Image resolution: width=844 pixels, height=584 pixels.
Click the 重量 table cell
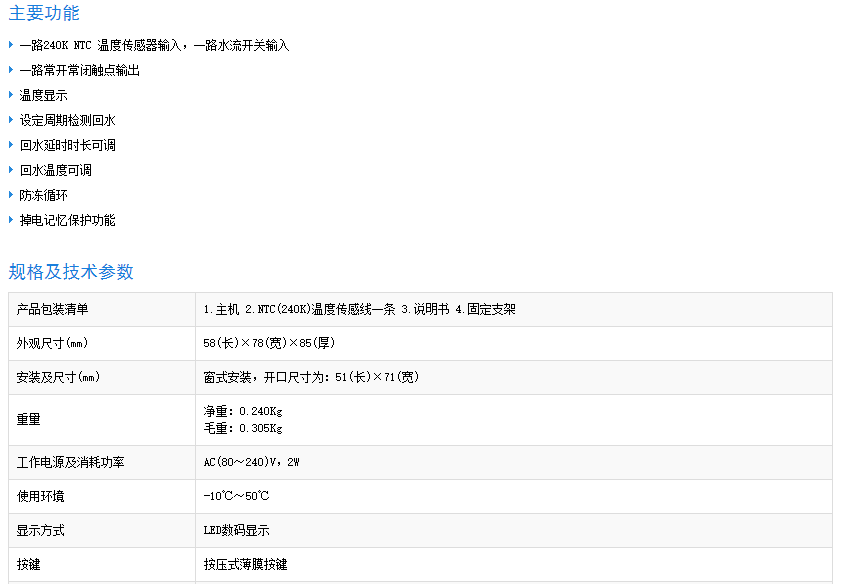tap(102, 420)
